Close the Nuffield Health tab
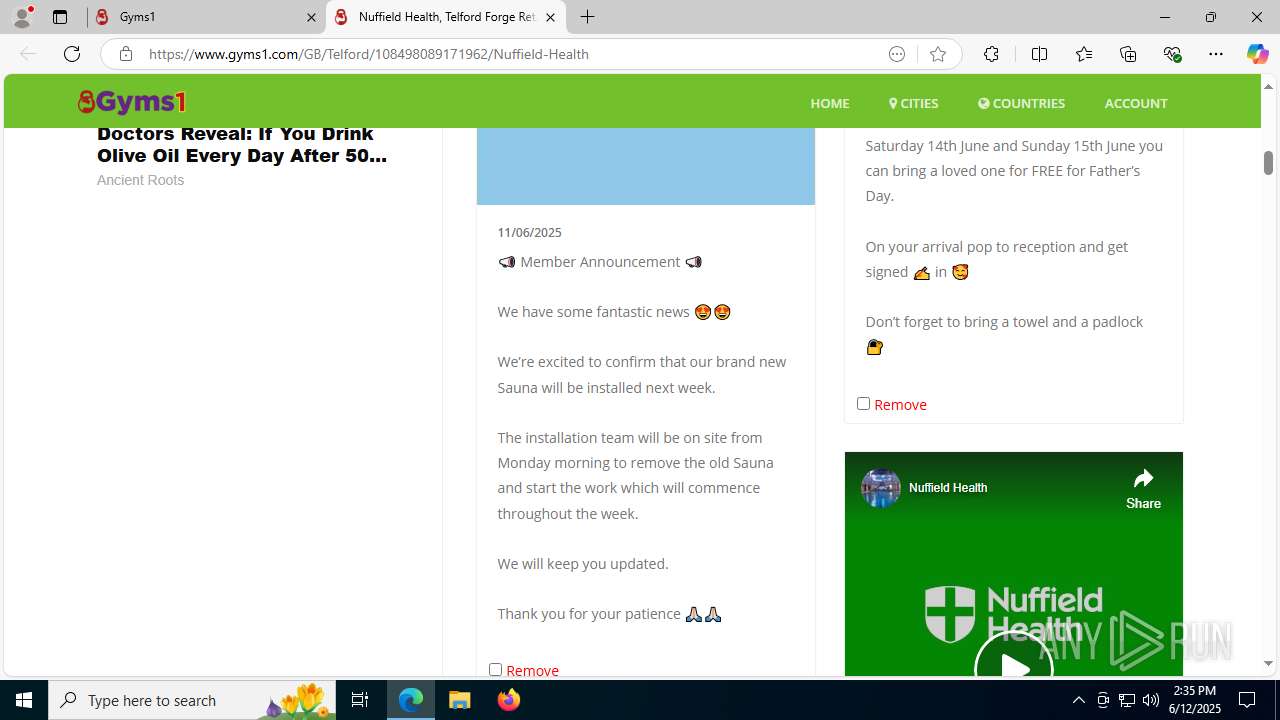This screenshot has height=720, width=1280. click(550, 17)
